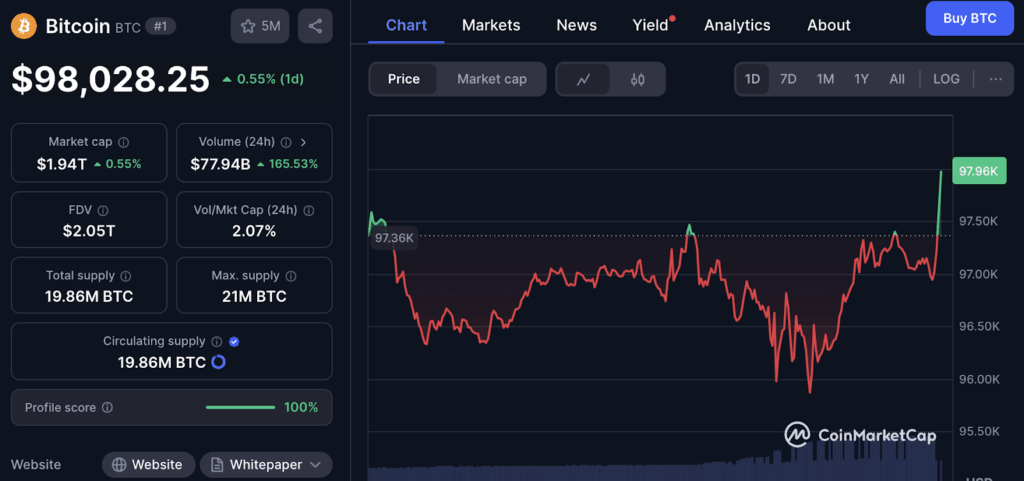This screenshot has width=1024, height=481.
Task: Click Profile score info icon
Action: point(107,408)
